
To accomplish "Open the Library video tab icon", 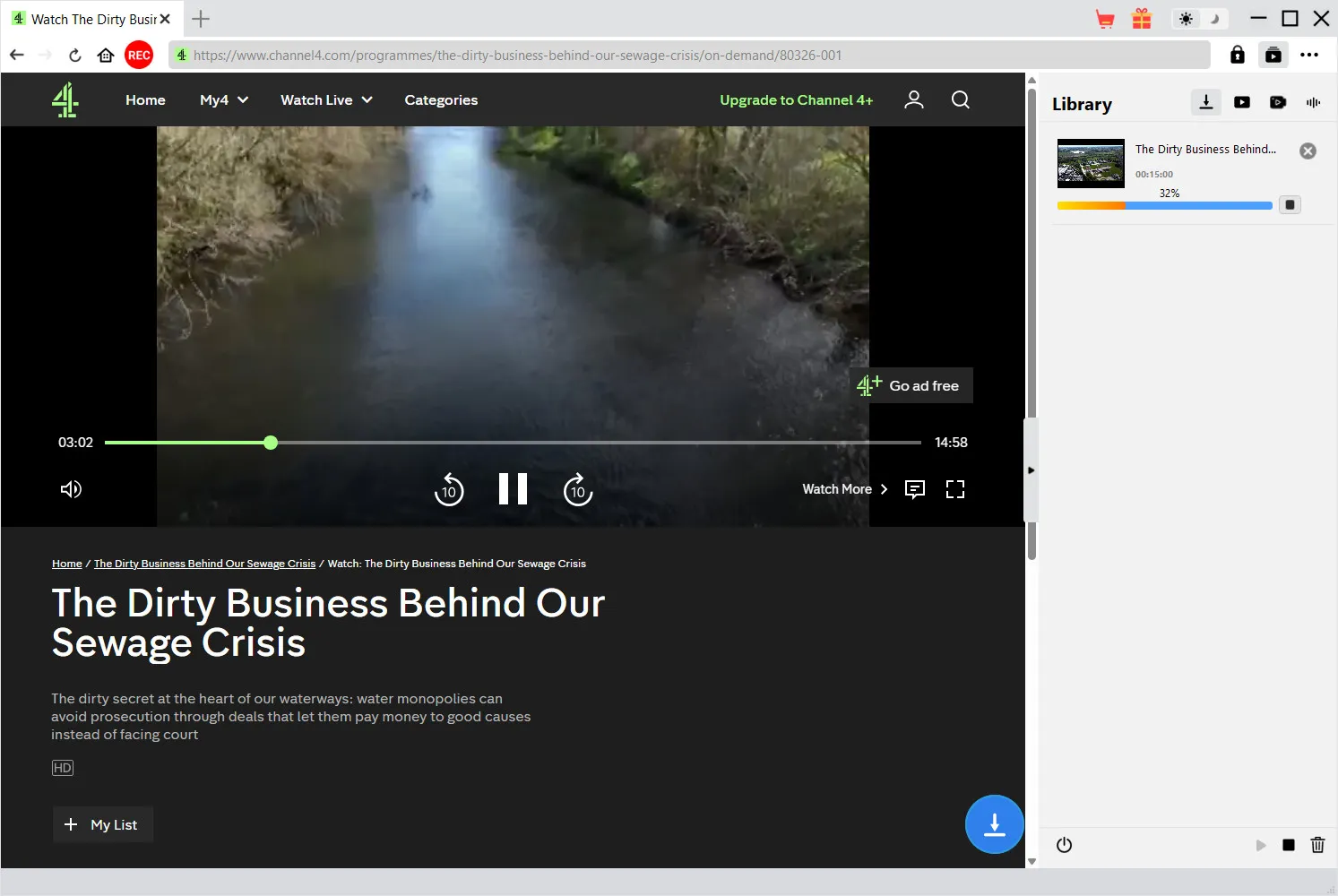I will pyautogui.click(x=1242, y=102).
